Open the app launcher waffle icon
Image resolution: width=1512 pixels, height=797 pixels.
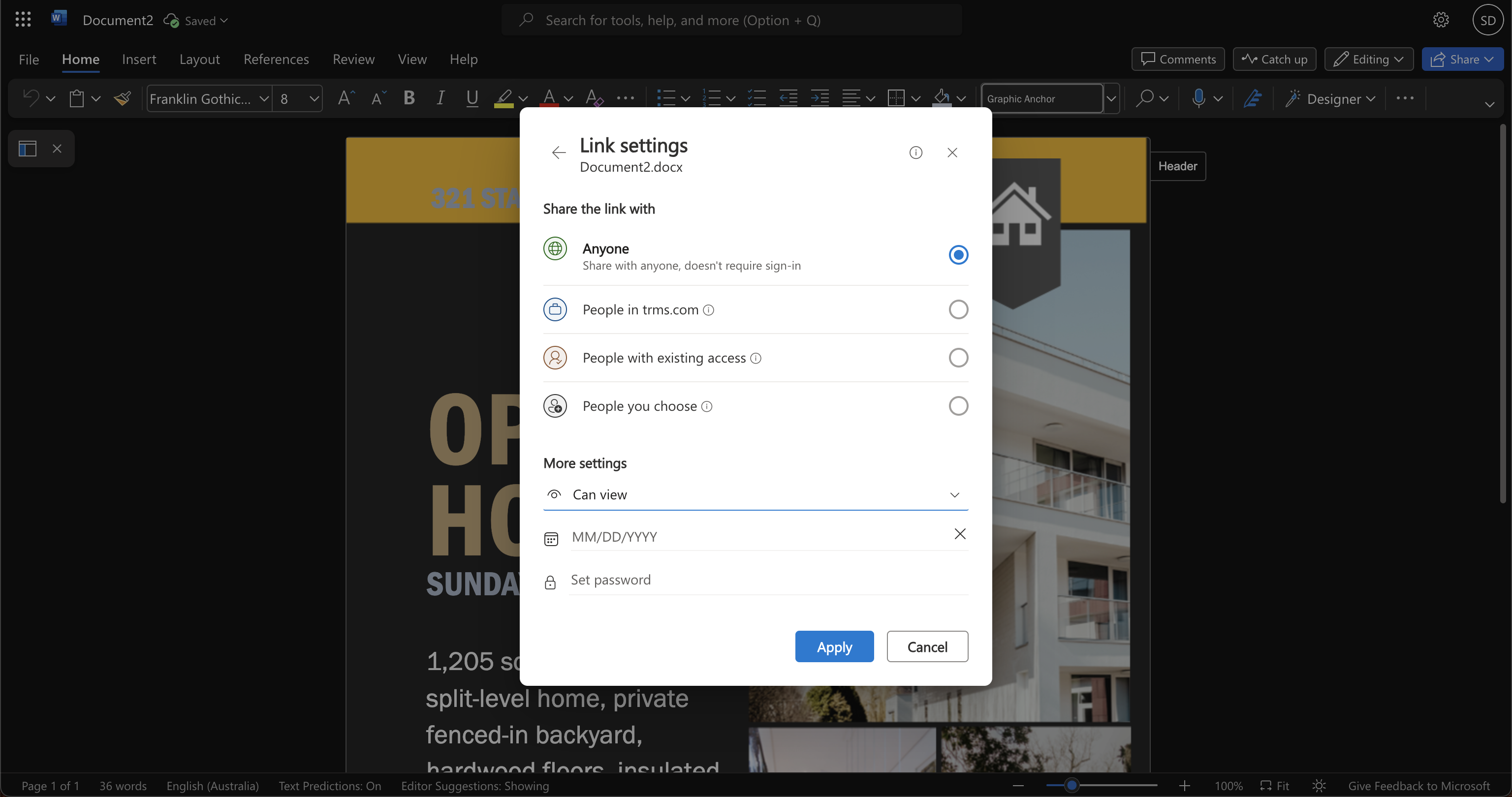pyautogui.click(x=23, y=19)
